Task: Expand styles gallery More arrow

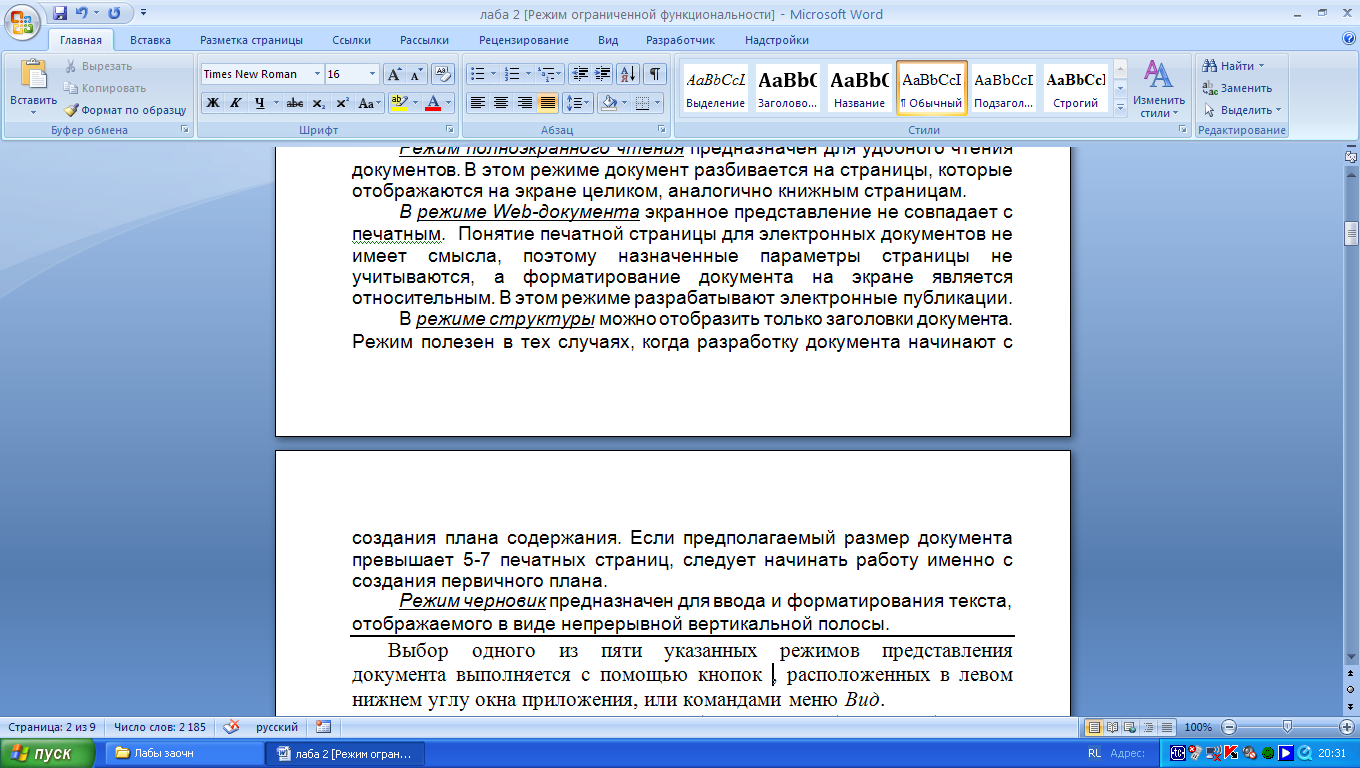Action: (x=1120, y=108)
